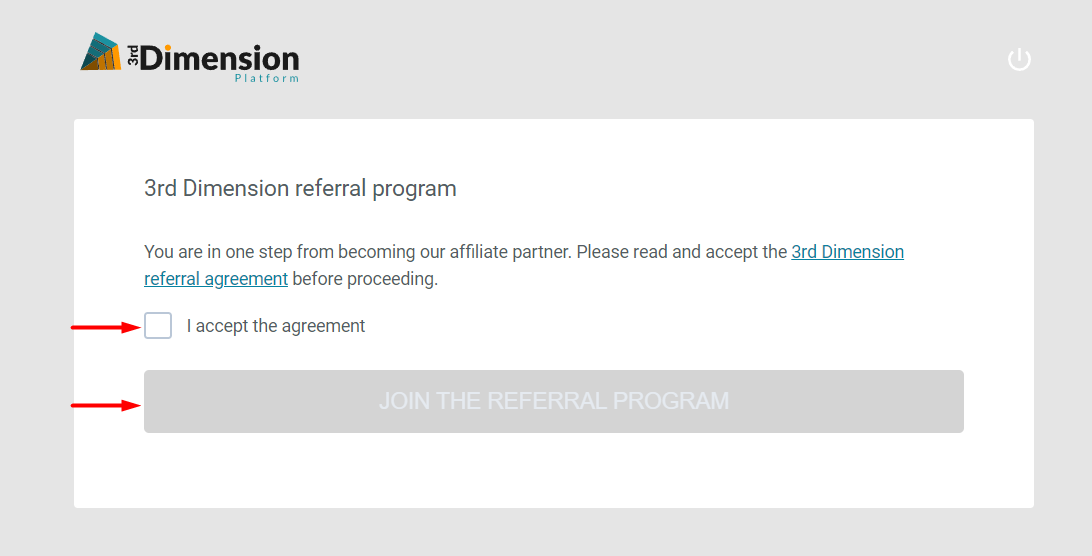Click the 'I accept the agreement' label text
Image resolution: width=1092 pixels, height=556 pixels.
[276, 326]
